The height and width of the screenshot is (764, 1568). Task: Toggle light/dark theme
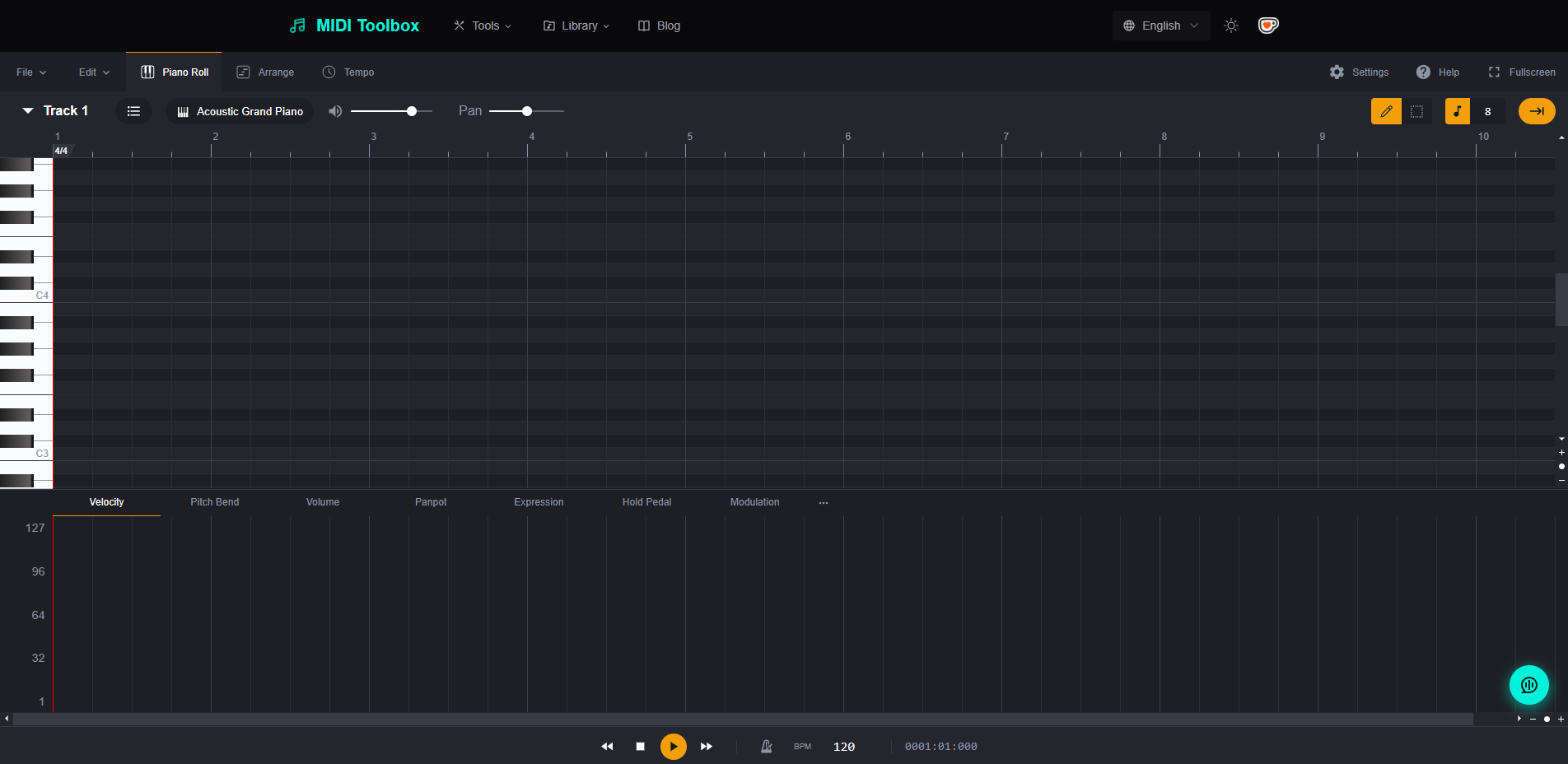click(1230, 26)
